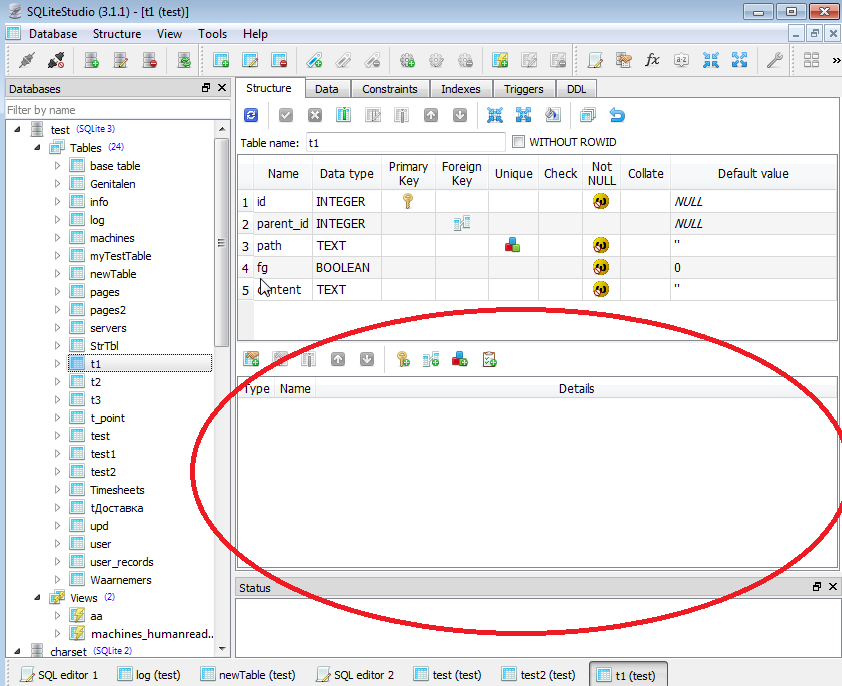Click the Delete table toolbar icon
This screenshot has height=686, width=842.
click(279, 60)
